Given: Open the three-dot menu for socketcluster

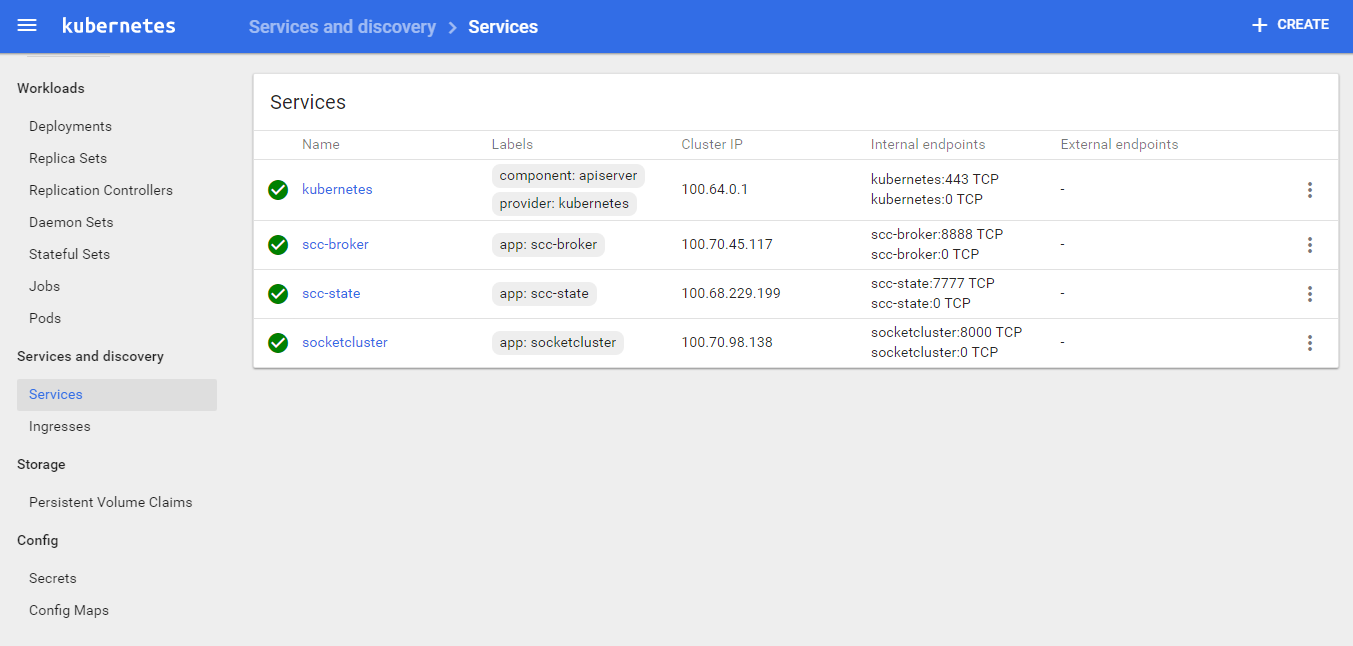Looking at the screenshot, I should (x=1309, y=343).
